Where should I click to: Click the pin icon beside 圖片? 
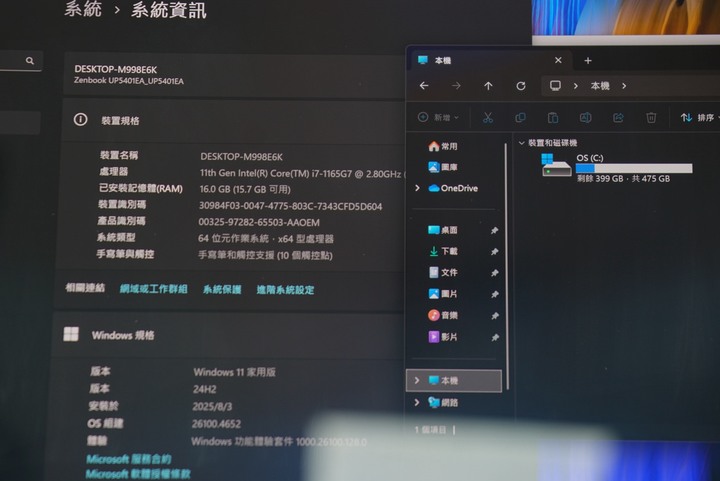point(495,294)
